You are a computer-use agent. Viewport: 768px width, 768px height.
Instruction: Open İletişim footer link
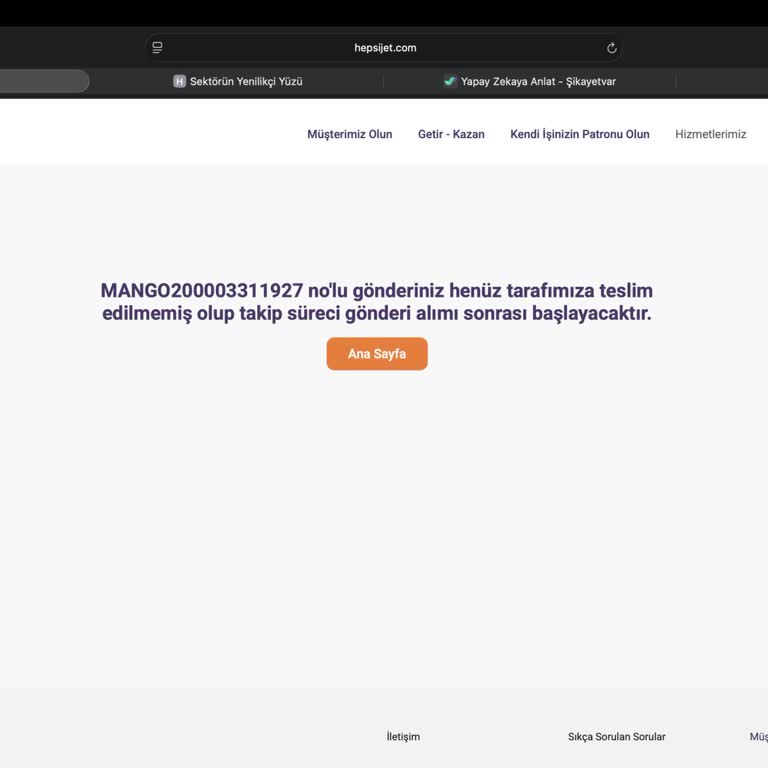point(403,737)
